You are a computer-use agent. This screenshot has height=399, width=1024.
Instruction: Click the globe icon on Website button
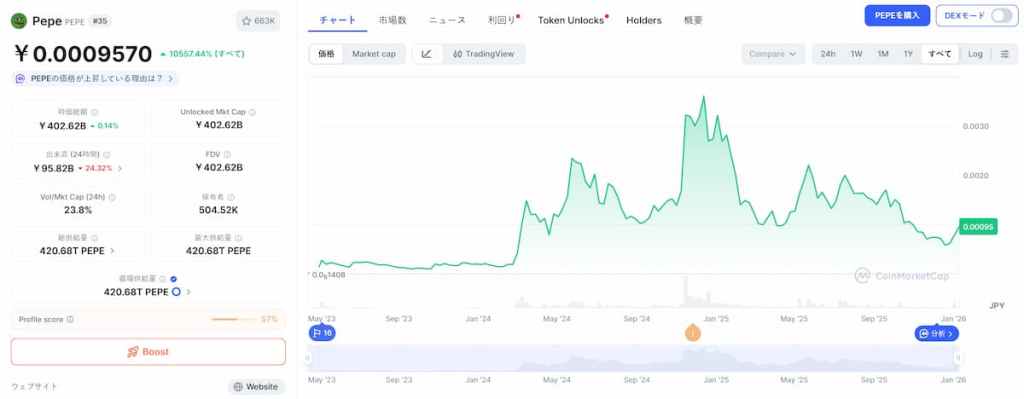[x=238, y=387]
